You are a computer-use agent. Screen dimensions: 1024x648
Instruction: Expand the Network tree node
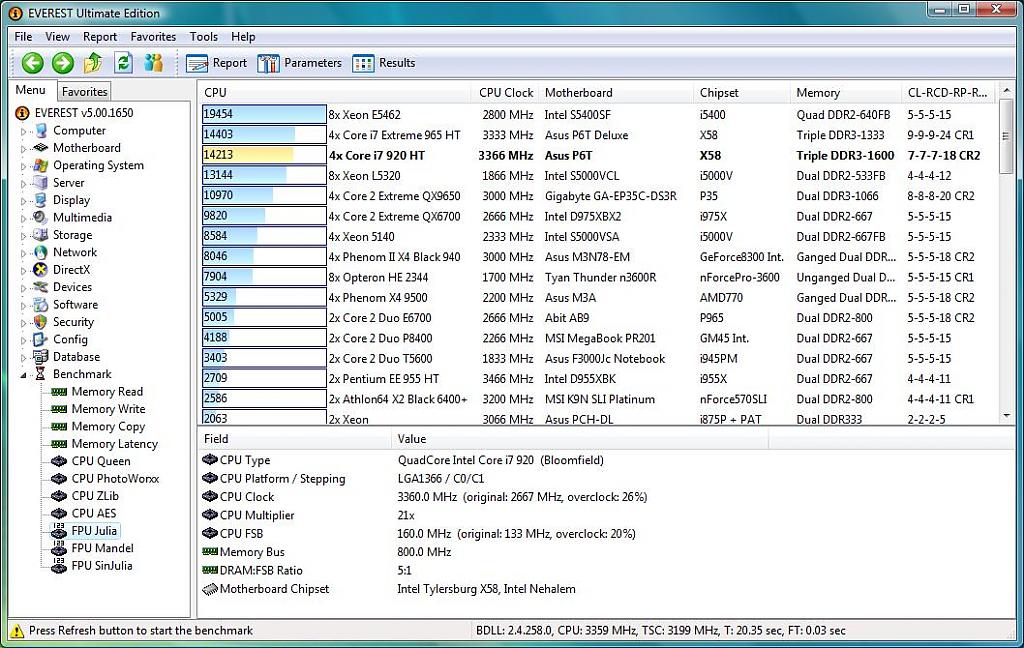coord(24,253)
